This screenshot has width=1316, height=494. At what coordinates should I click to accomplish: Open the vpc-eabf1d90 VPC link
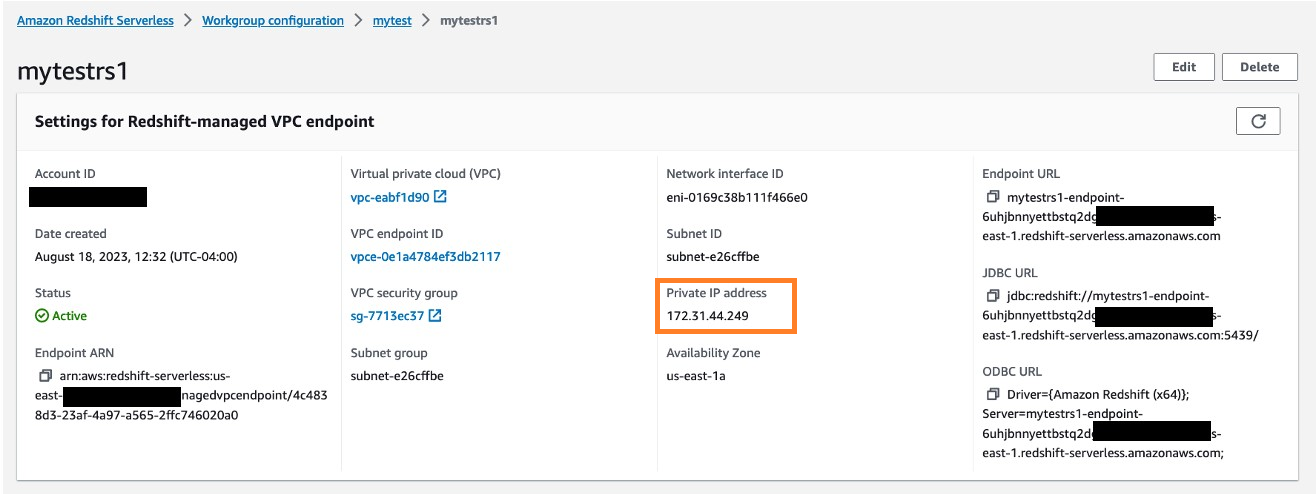tap(390, 197)
